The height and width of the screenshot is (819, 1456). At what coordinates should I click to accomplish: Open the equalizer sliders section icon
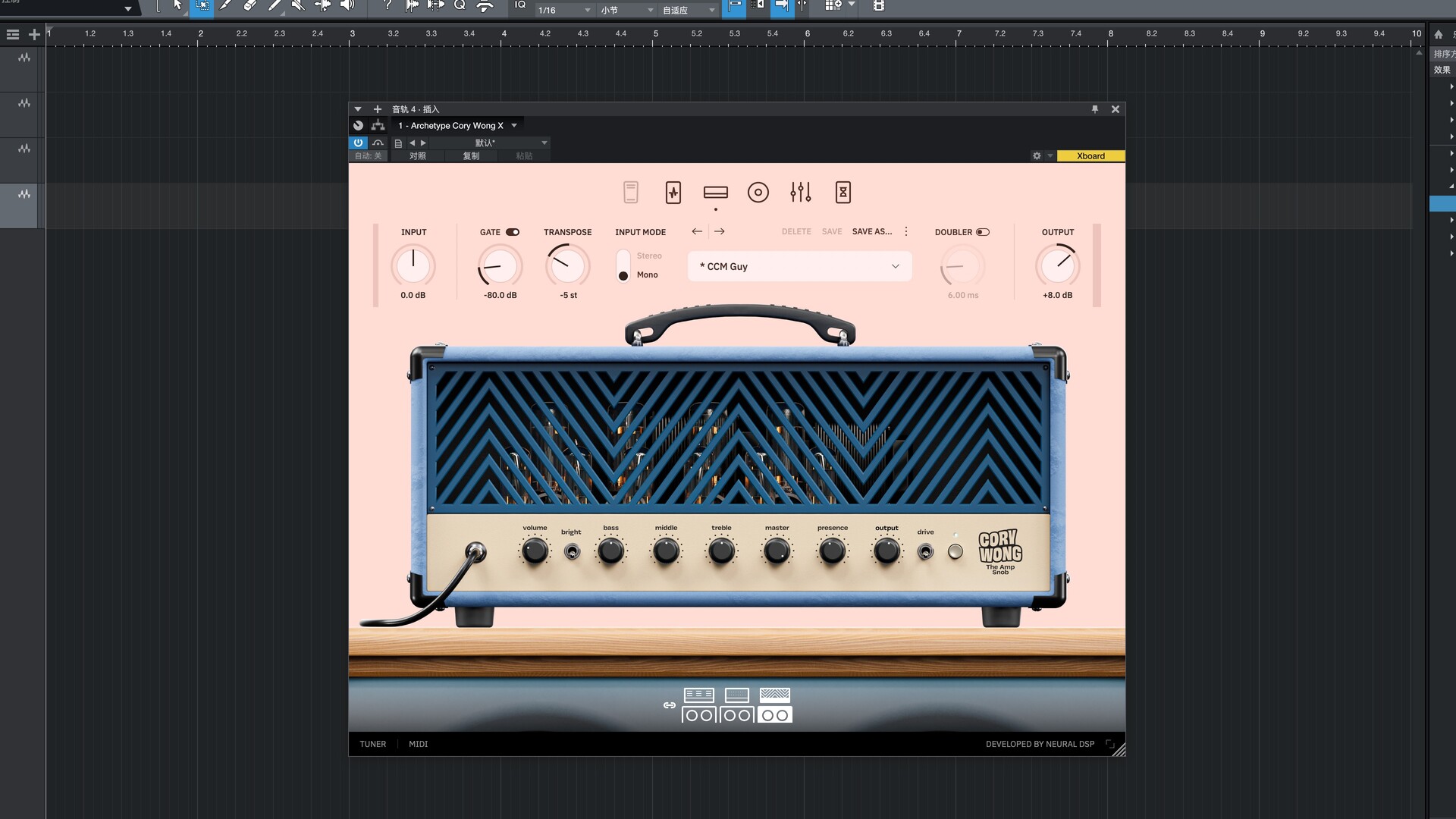[x=800, y=193]
